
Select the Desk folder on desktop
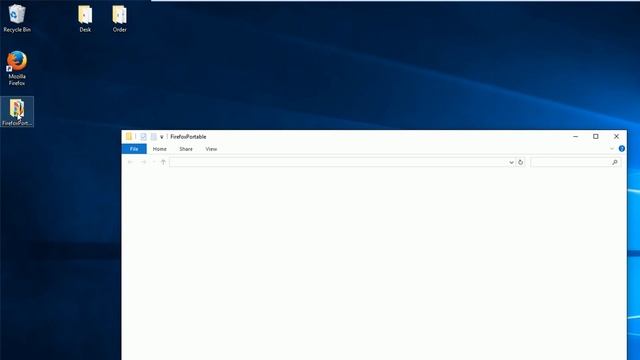point(85,19)
